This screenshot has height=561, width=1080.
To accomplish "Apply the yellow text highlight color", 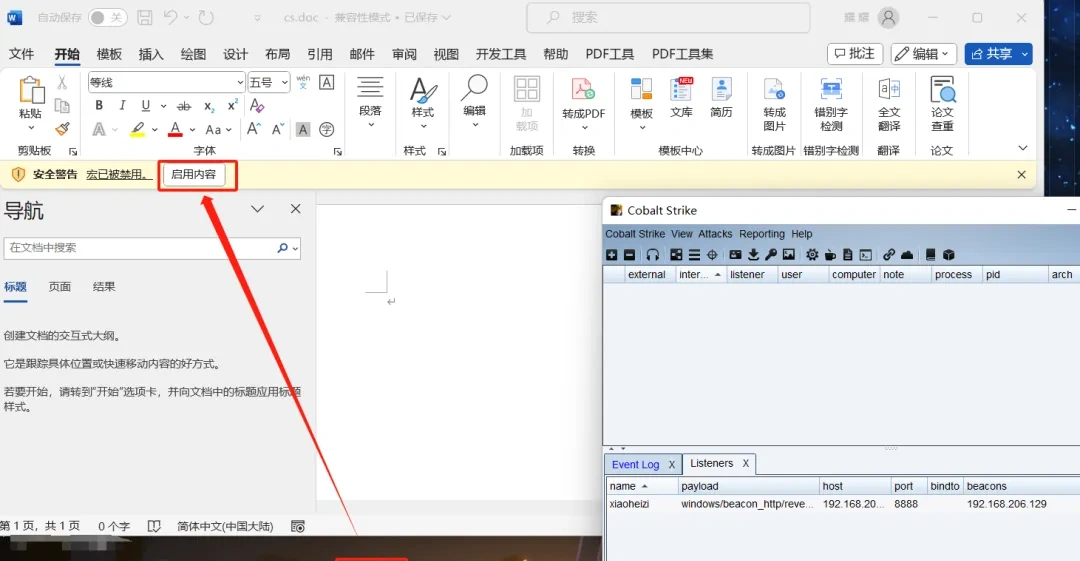I will 138,129.
